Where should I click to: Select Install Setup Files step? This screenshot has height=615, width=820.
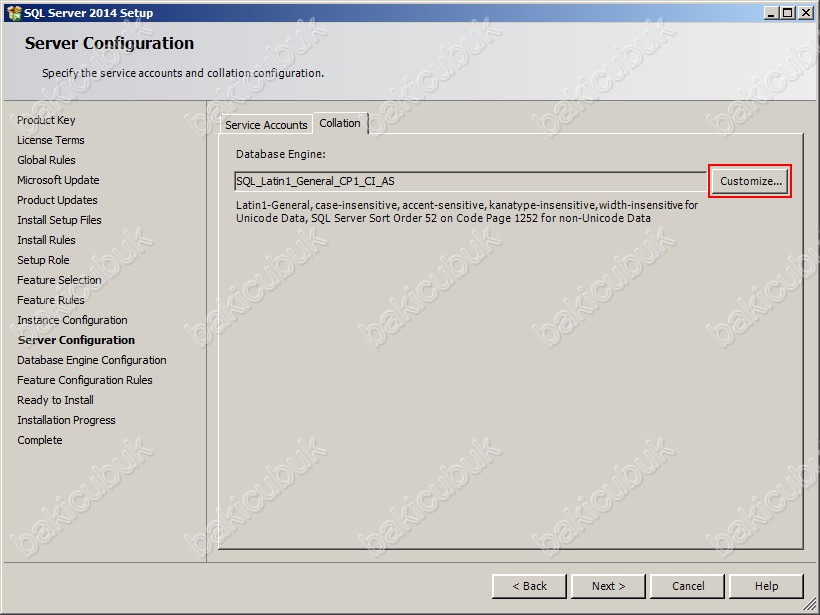coord(59,220)
